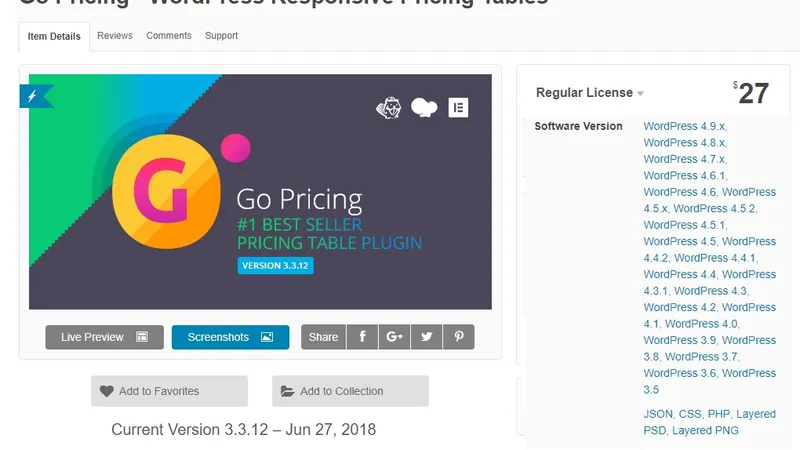The image size is (800, 450).
Task: Click the $27 price
Action: click(751, 93)
